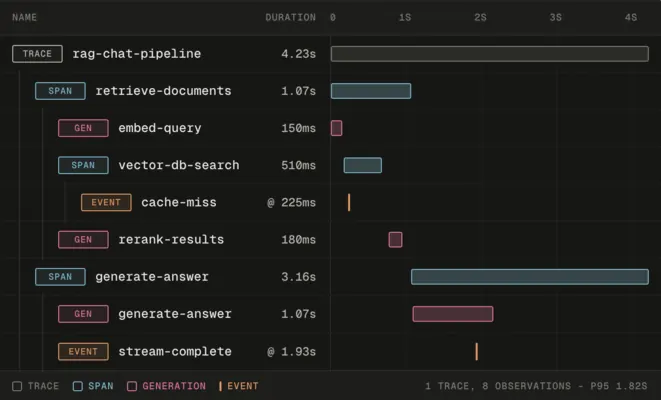Click the stream-complete event tick on timeline
This screenshot has width=661, height=400.
(x=477, y=352)
